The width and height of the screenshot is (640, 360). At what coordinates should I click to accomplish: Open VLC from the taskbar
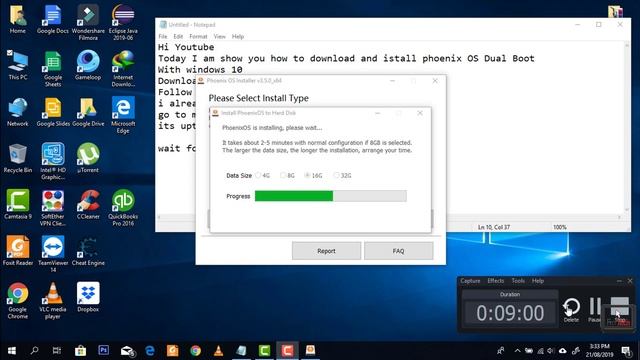(218, 351)
